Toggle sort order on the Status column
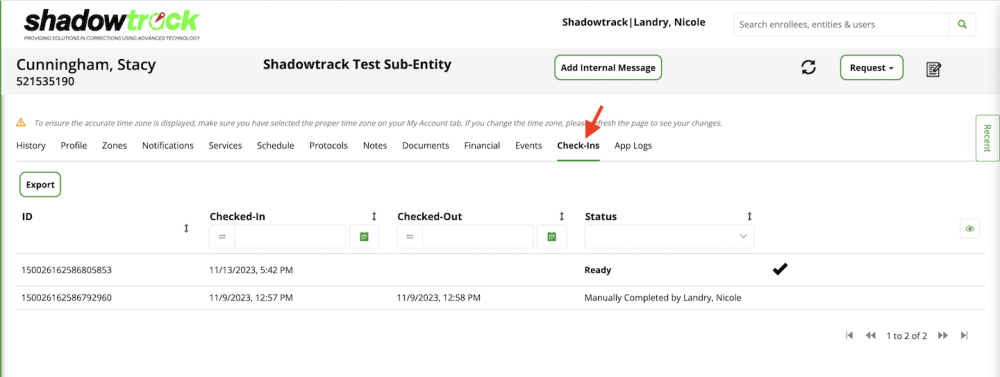The width and height of the screenshot is (1000, 377). pyautogui.click(x=749, y=217)
